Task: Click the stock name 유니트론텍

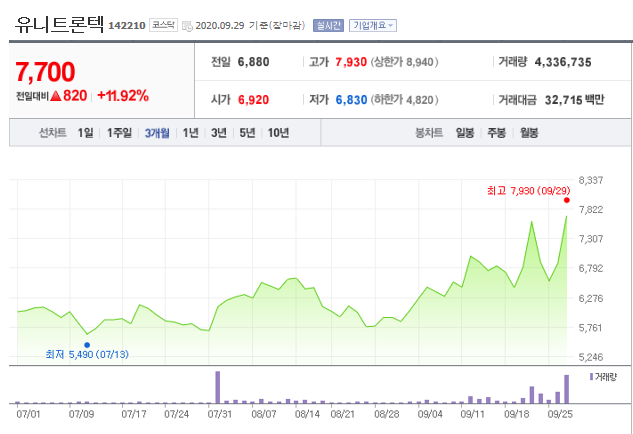Action: pos(59,24)
